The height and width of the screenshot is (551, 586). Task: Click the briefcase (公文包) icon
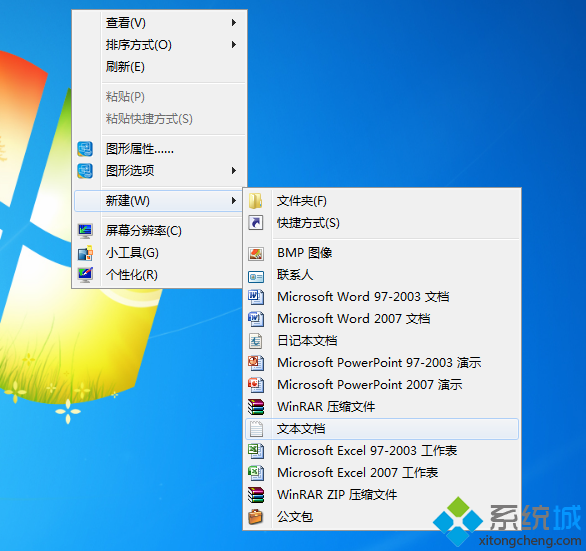256,517
